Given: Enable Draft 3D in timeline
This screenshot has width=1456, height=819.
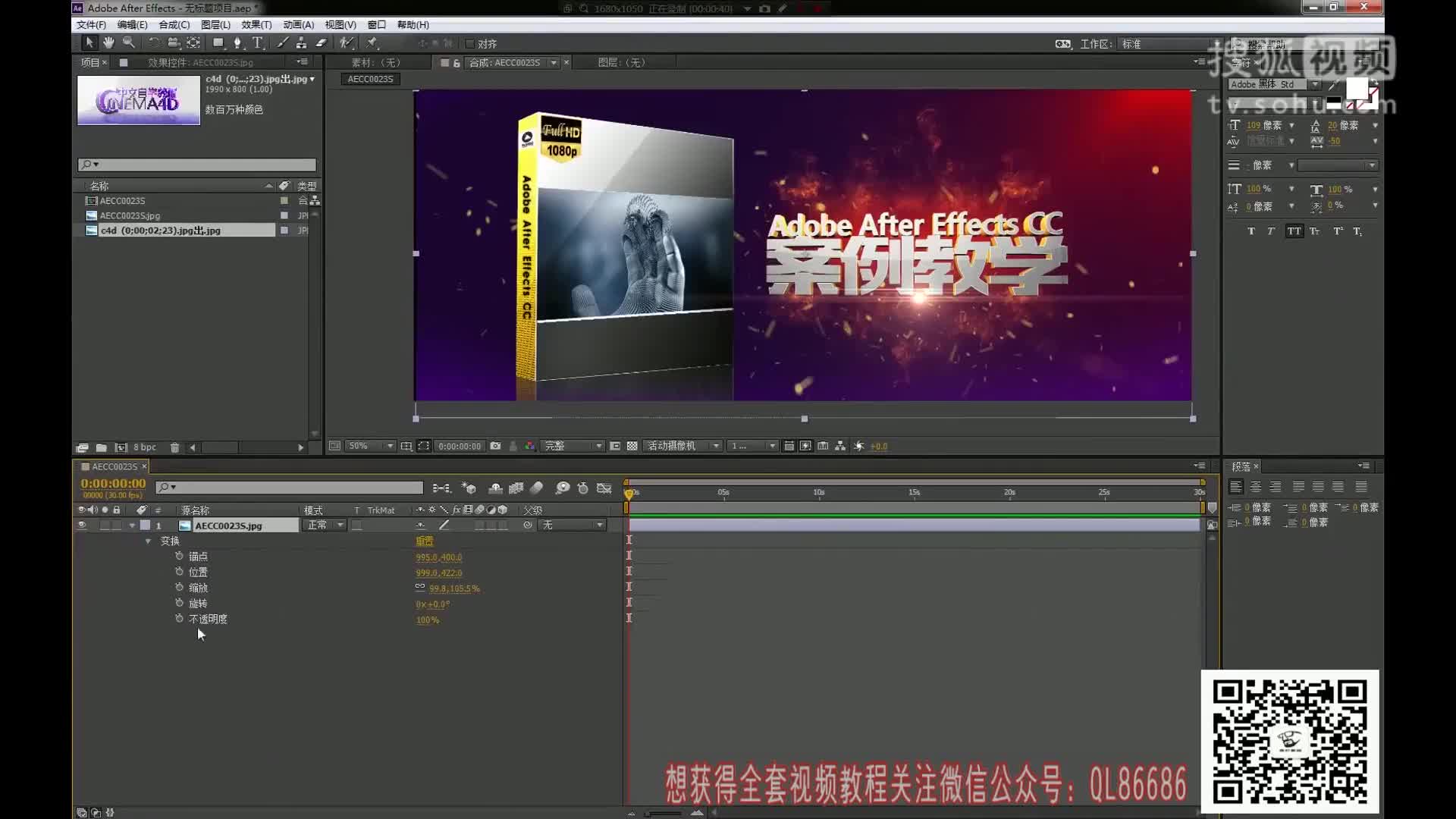Looking at the screenshot, I should click(469, 488).
